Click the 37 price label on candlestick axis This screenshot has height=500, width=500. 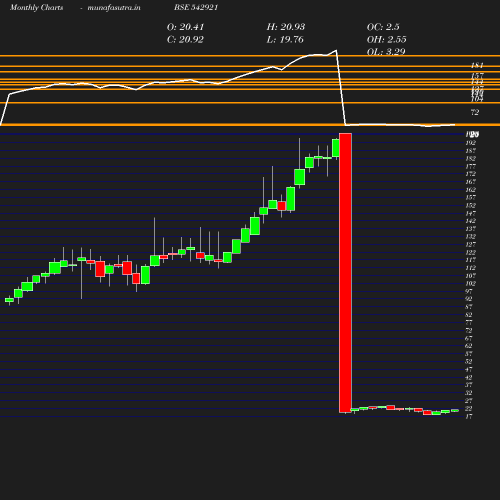coord(469,385)
